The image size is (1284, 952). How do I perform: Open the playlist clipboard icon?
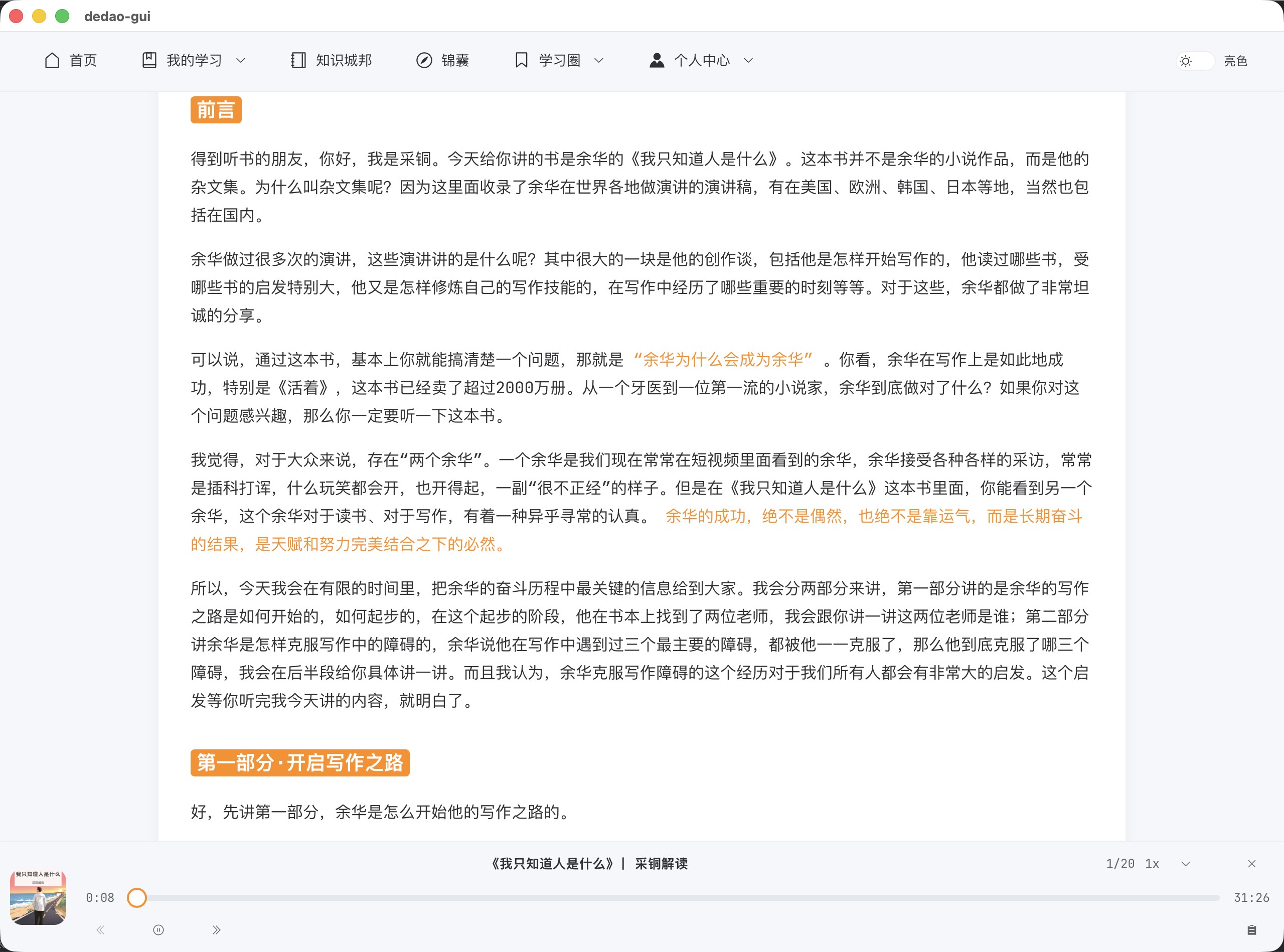(x=1252, y=929)
